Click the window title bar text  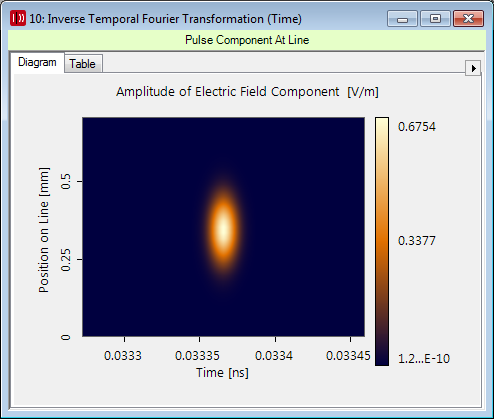click(165, 19)
